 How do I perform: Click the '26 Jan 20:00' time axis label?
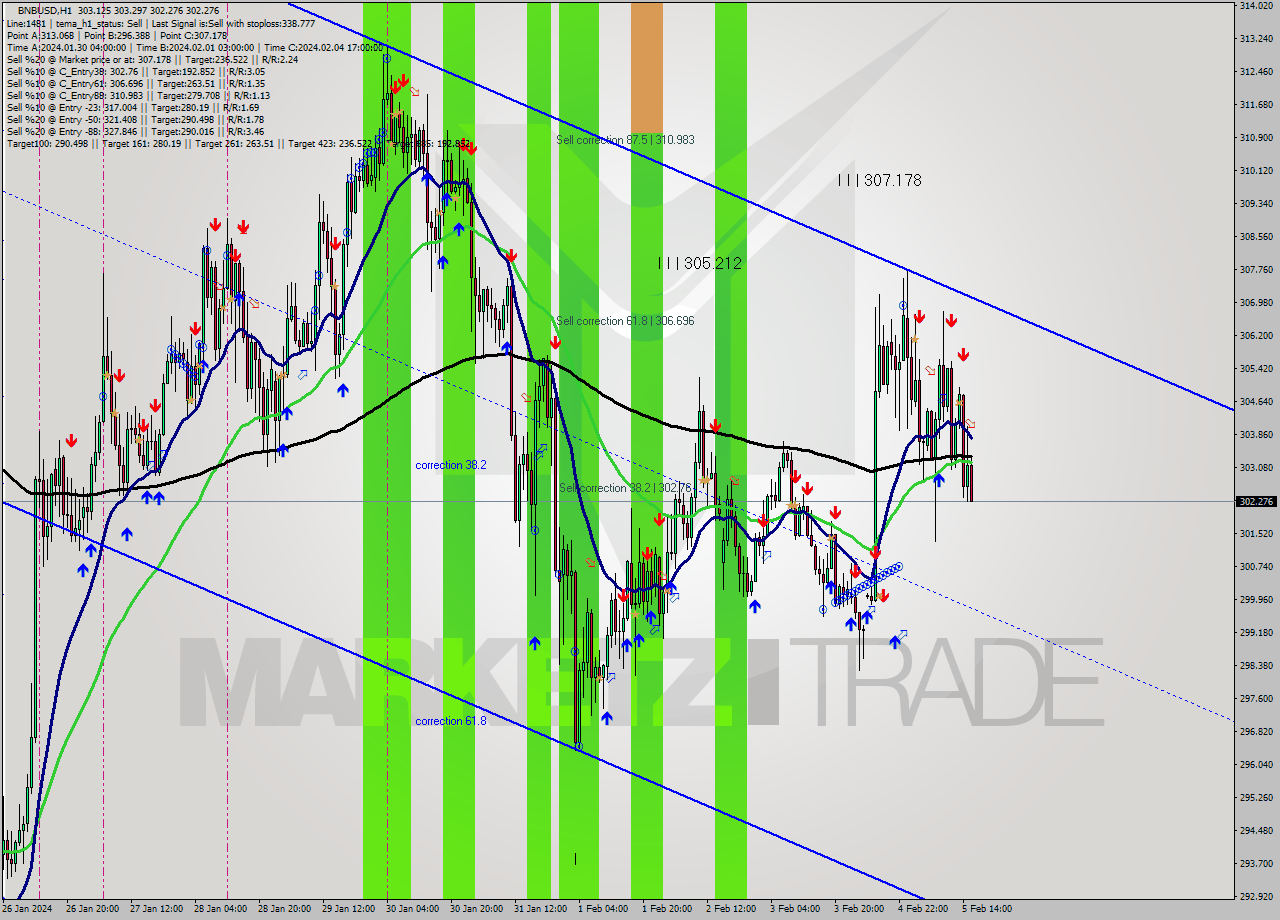pos(92,909)
